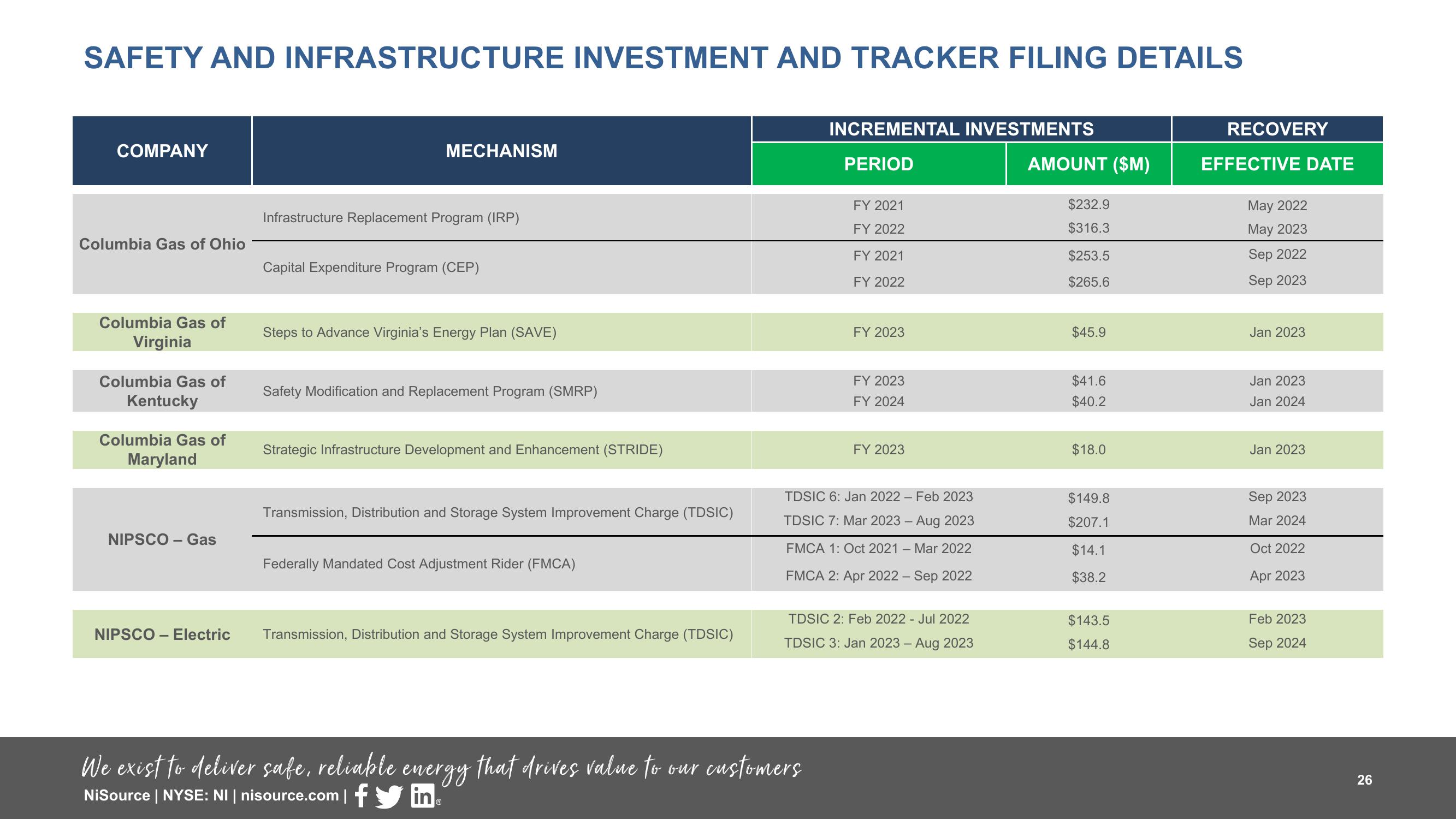Viewport: 1456px width, 819px height.
Task: Click the MECHANISM column header
Action: pyautogui.click(x=501, y=151)
